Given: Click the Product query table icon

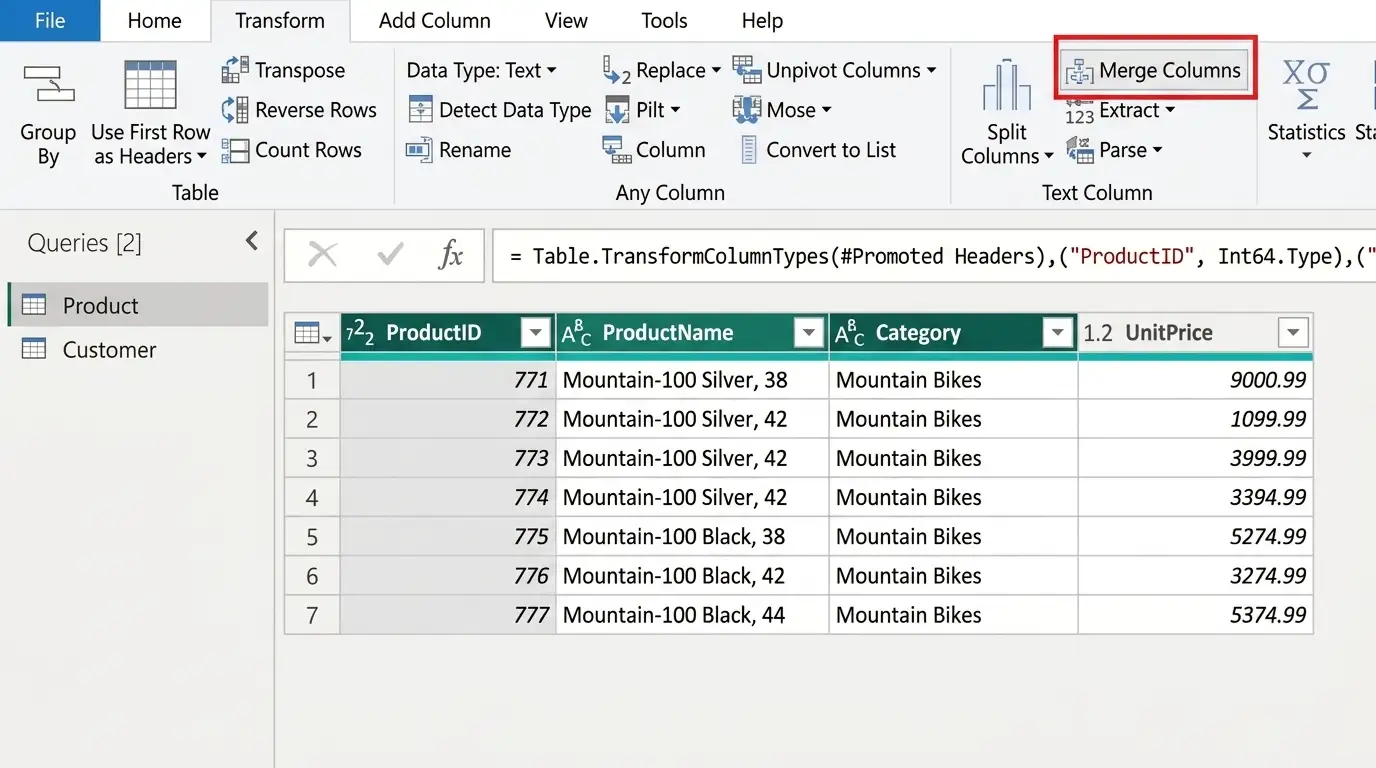Looking at the screenshot, I should coord(34,306).
